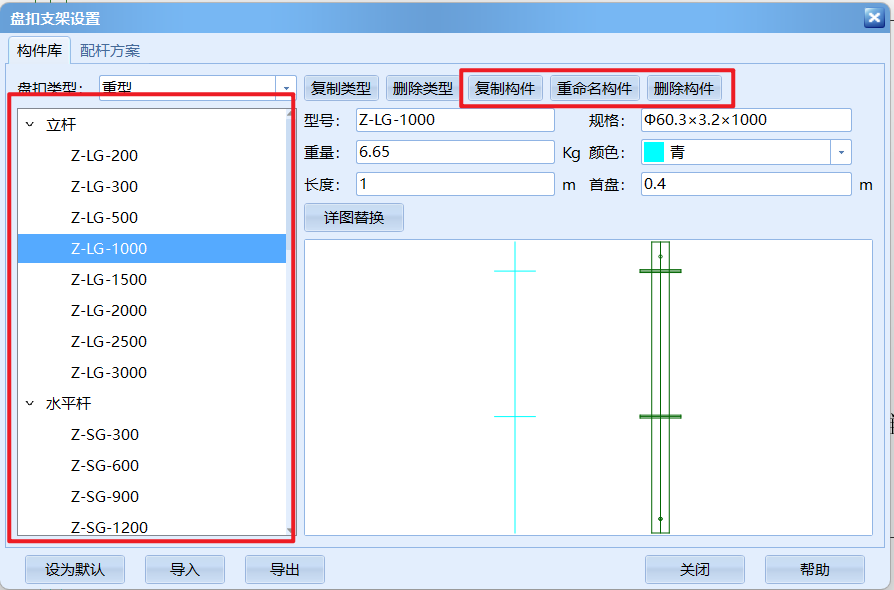Select Z-SG-600 in the component tree
This screenshot has height=590, width=894.
point(105,466)
